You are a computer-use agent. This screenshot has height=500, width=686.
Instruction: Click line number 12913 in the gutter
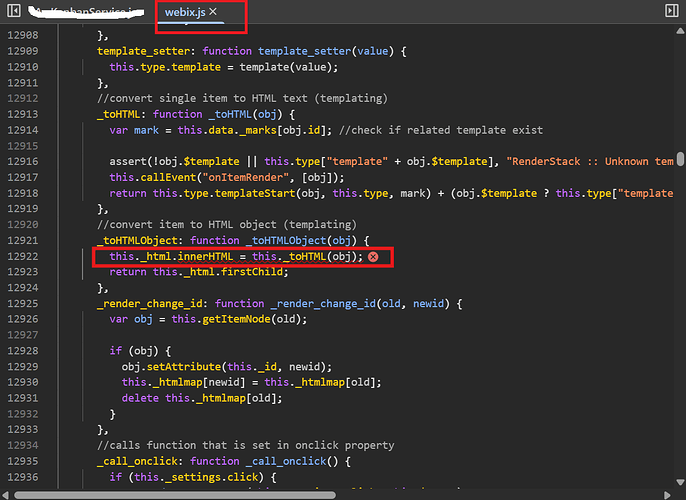tap(23, 114)
